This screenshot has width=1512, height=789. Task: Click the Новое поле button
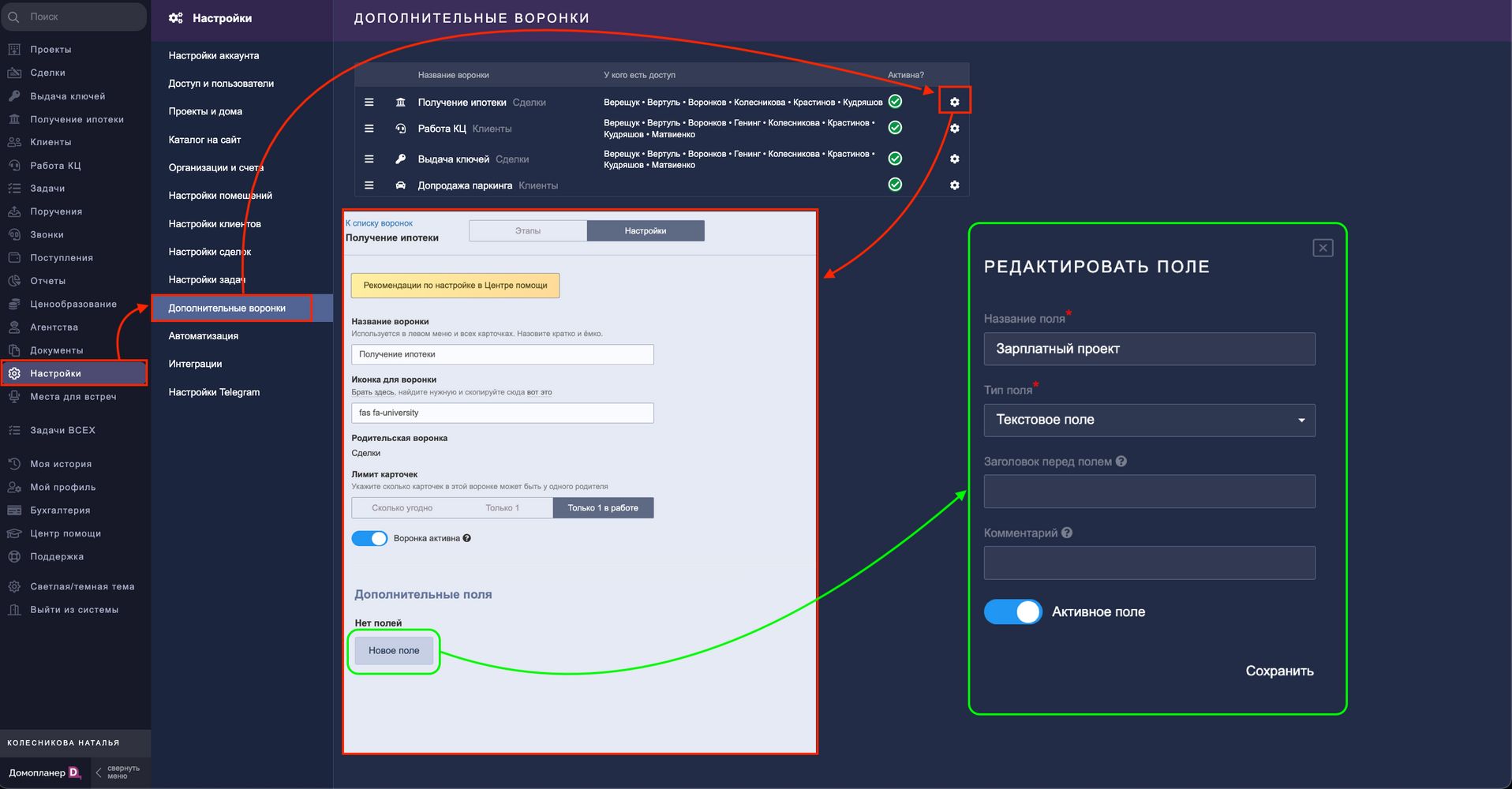click(x=394, y=651)
